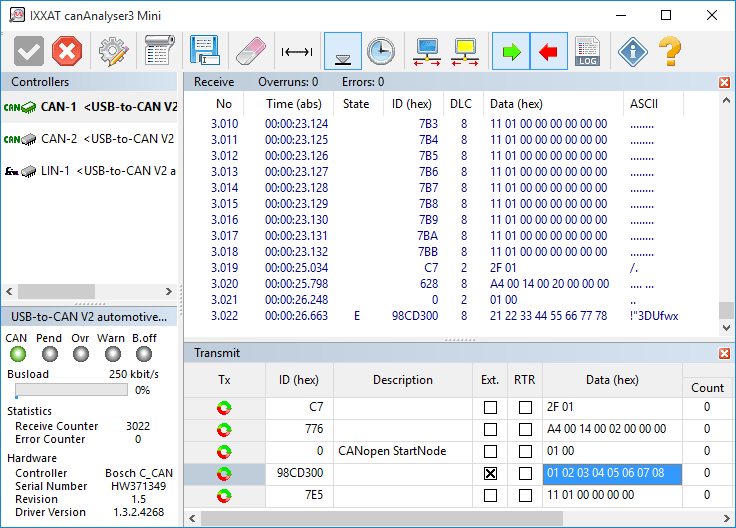Click the Count column header in Transmit
Viewport: 736px width, 528px height.
[x=707, y=388]
